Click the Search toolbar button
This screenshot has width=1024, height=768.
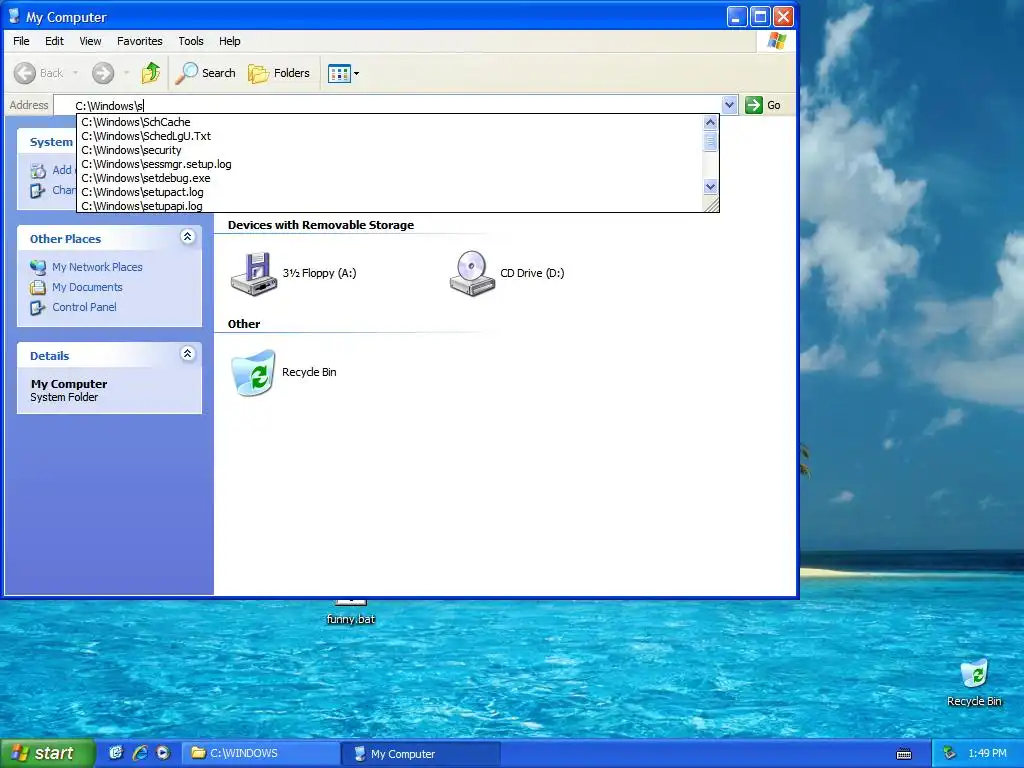point(205,73)
